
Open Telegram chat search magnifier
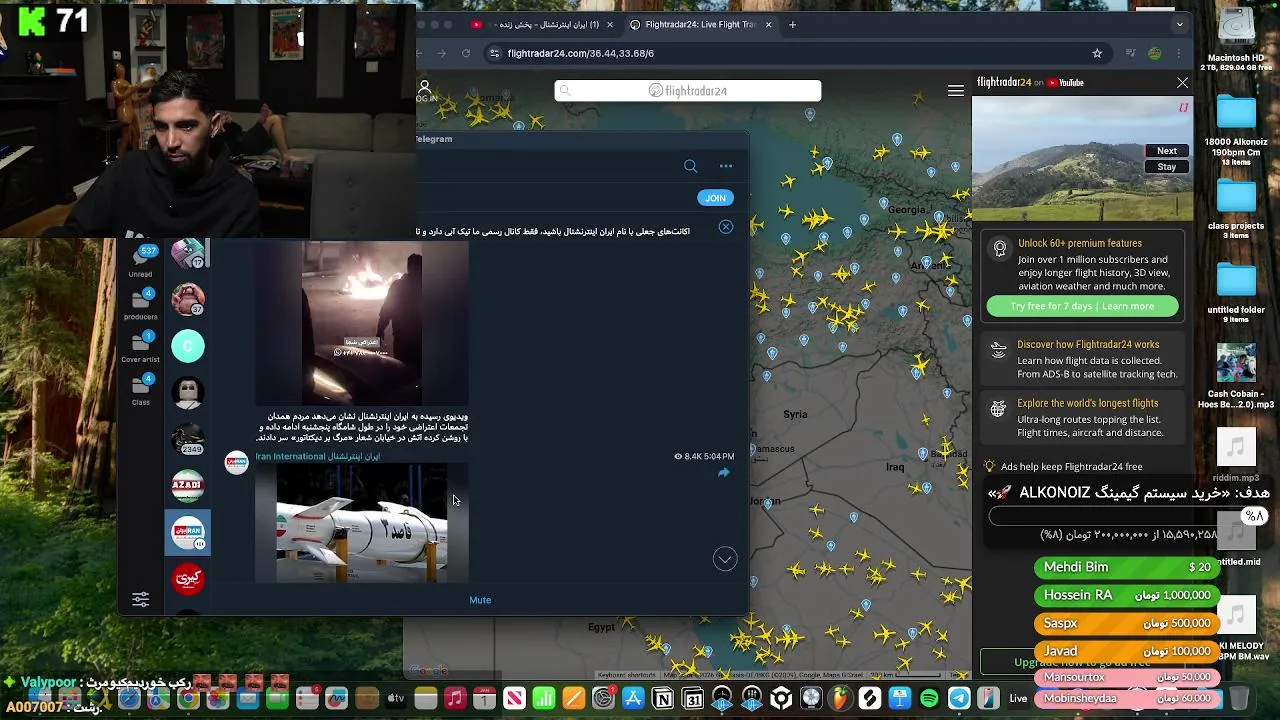(690, 166)
